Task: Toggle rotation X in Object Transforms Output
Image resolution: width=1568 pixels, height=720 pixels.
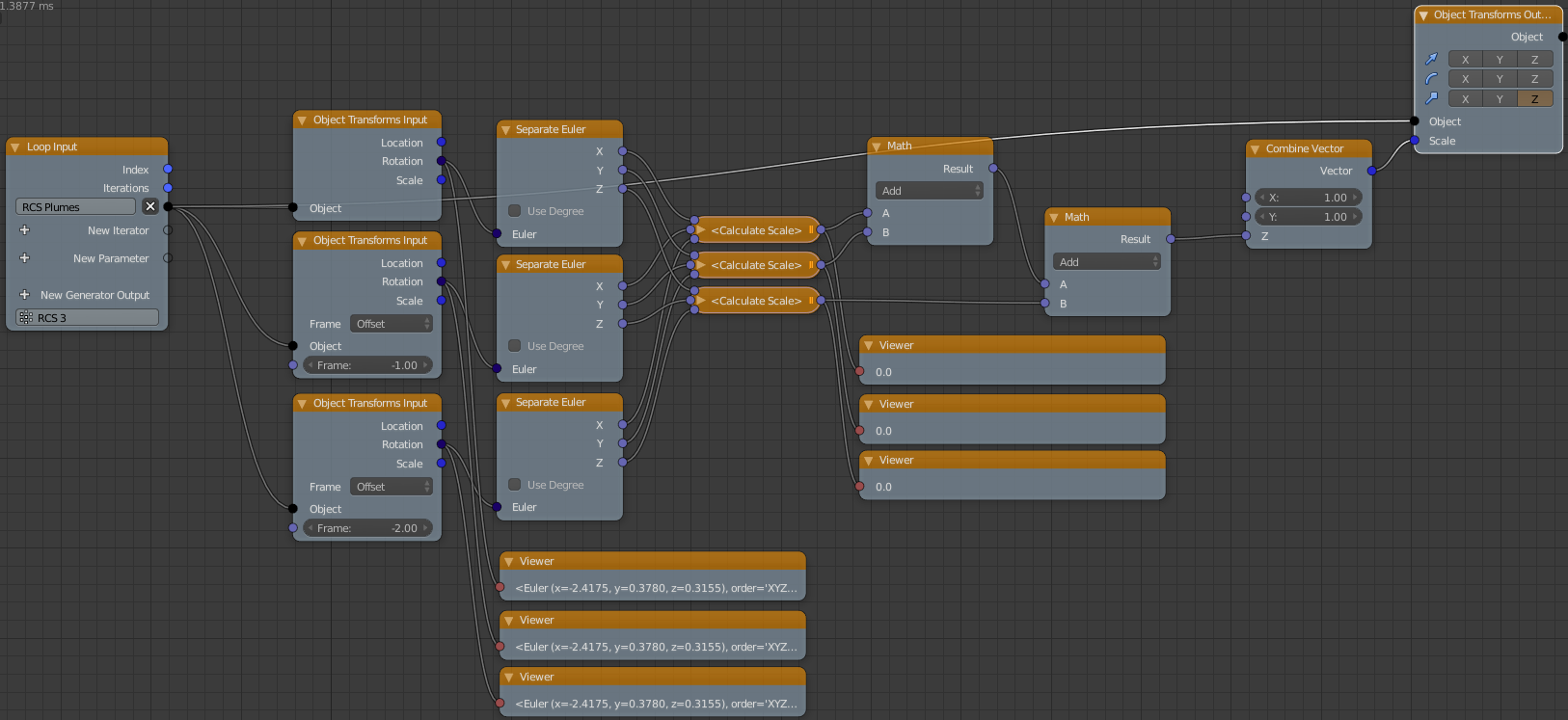Action: (1465, 79)
